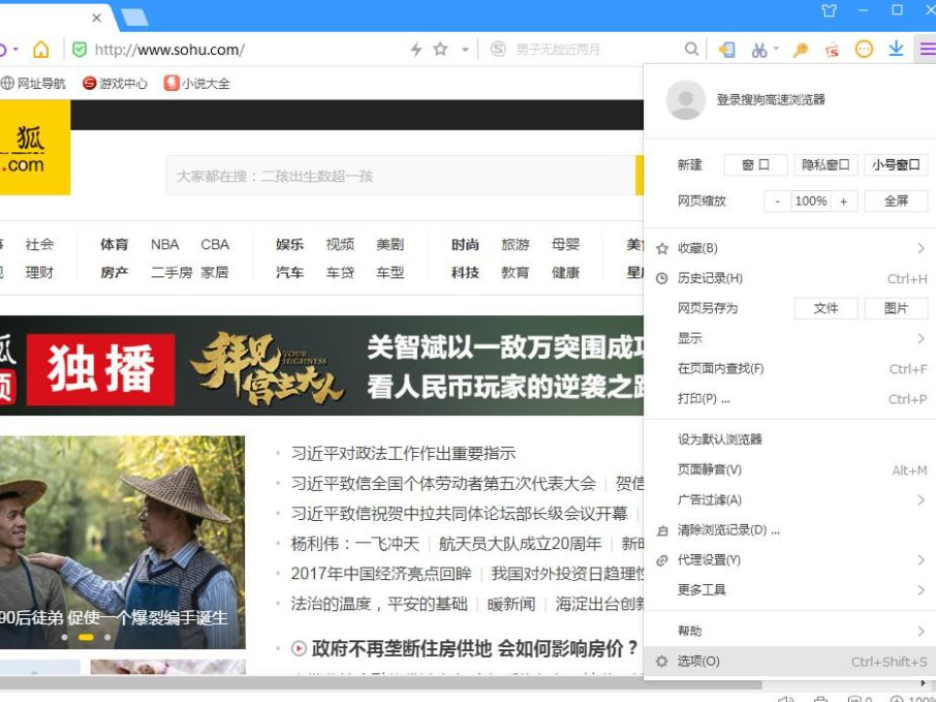Select the highlighted yellow carousel dot

[x=86, y=637]
